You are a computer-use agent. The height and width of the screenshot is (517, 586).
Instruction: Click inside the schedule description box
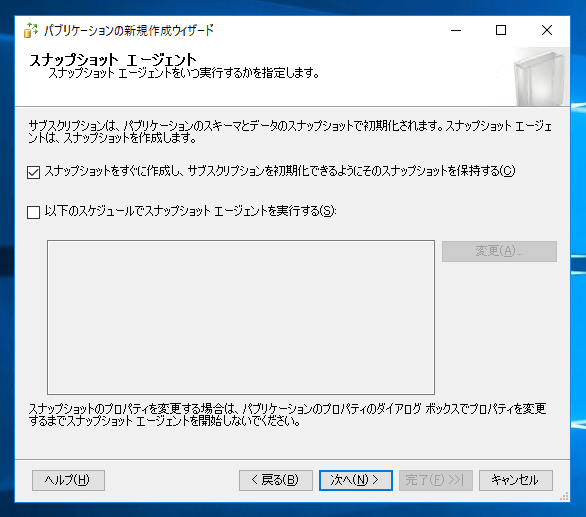[x=241, y=317]
